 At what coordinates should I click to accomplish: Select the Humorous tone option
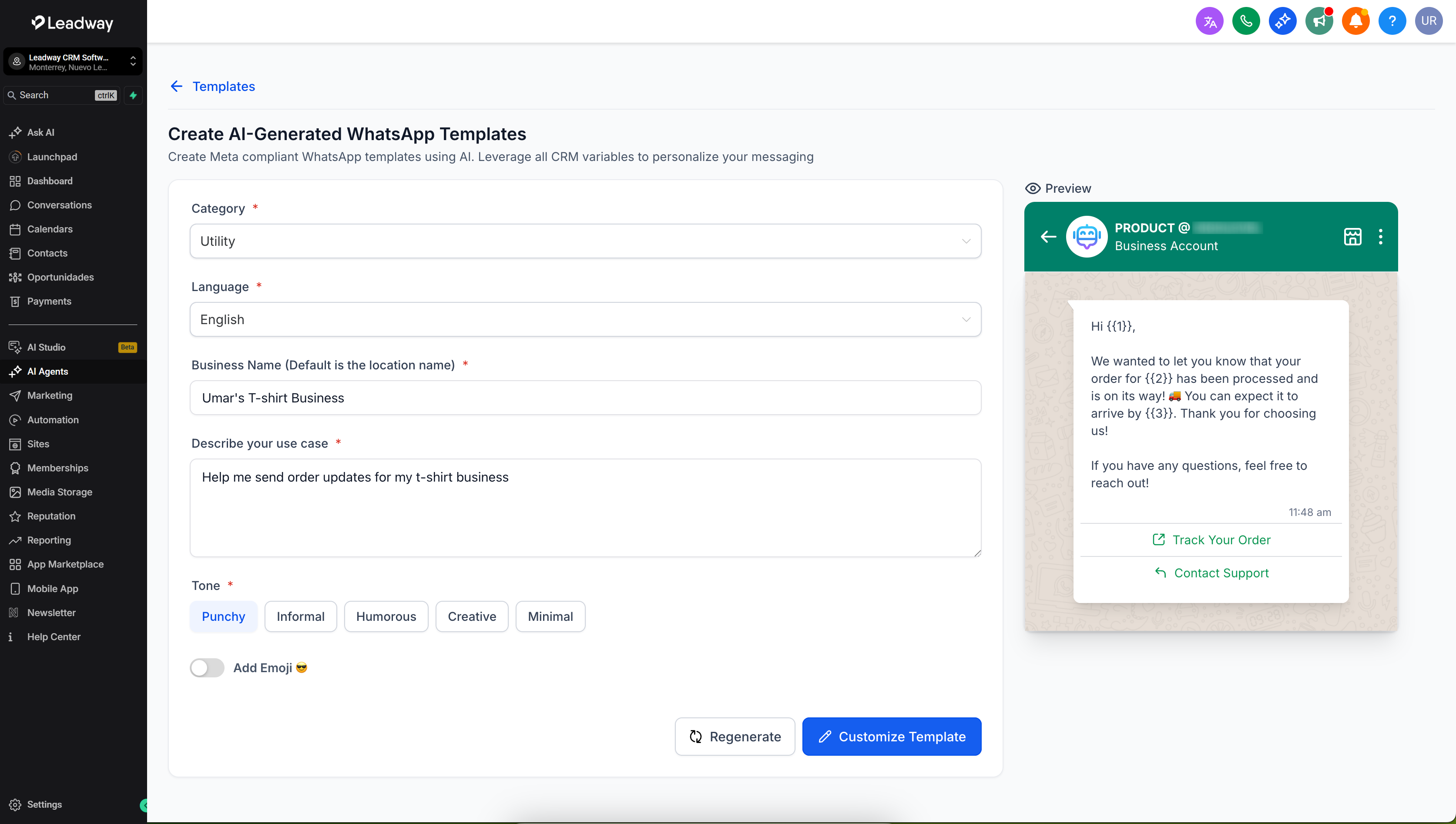(x=386, y=616)
